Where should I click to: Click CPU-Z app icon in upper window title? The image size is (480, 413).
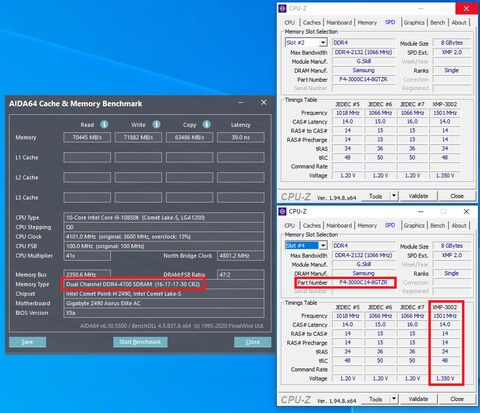(x=282, y=9)
